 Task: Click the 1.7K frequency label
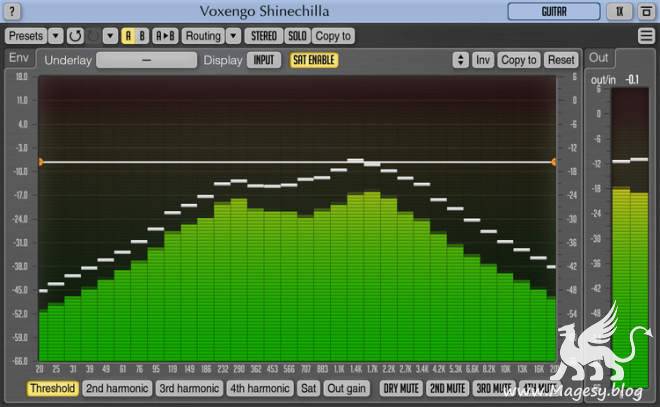point(373,370)
